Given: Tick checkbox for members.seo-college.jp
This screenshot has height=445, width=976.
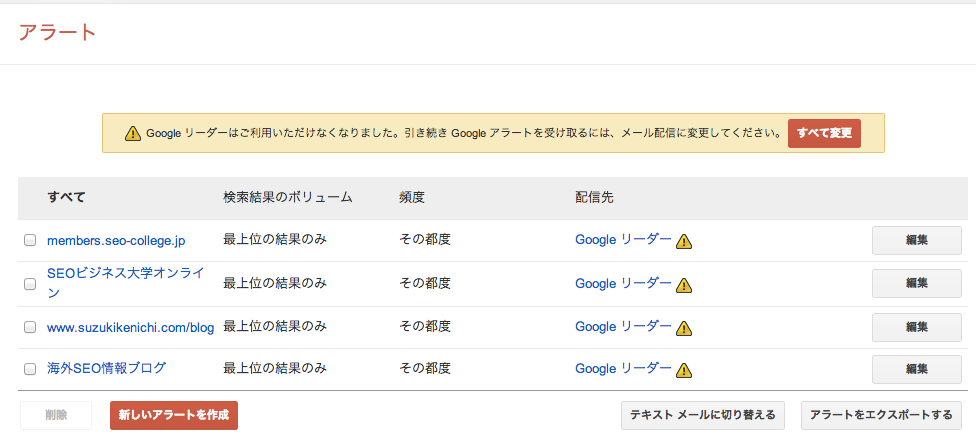Looking at the screenshot, I should 30,240.
